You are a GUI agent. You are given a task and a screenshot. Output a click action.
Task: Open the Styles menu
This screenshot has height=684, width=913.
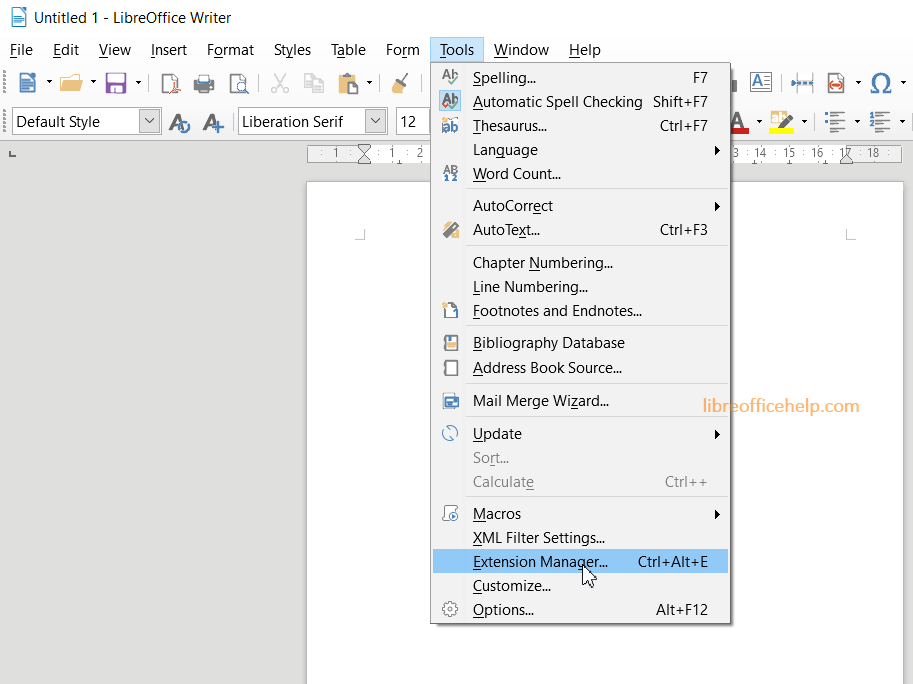tap(292, 50)
